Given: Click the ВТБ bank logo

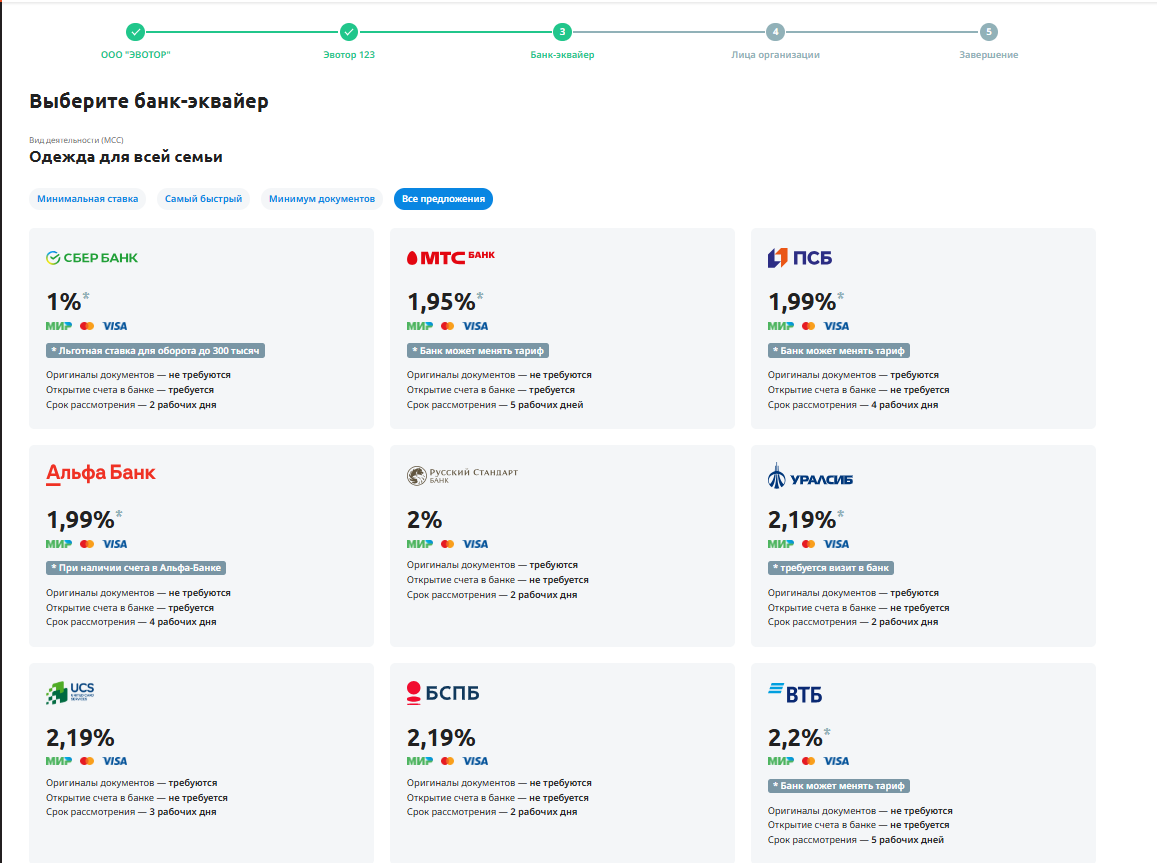Looking at the screenshot, I should pos(795,694).
